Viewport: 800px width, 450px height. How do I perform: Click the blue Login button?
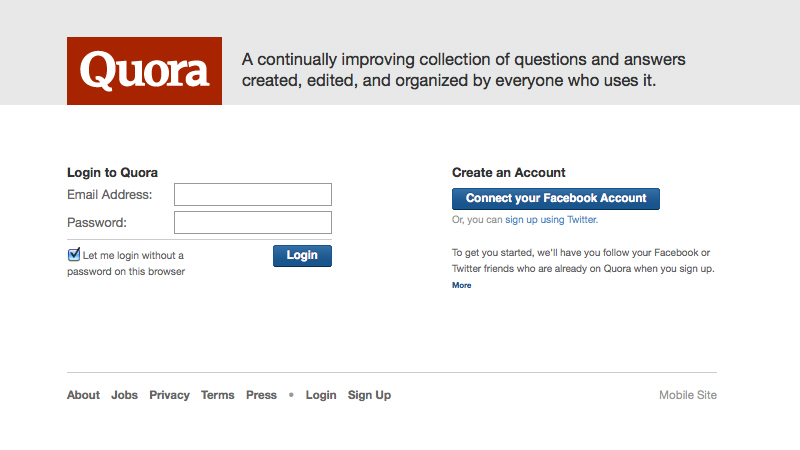click(302, 256)
